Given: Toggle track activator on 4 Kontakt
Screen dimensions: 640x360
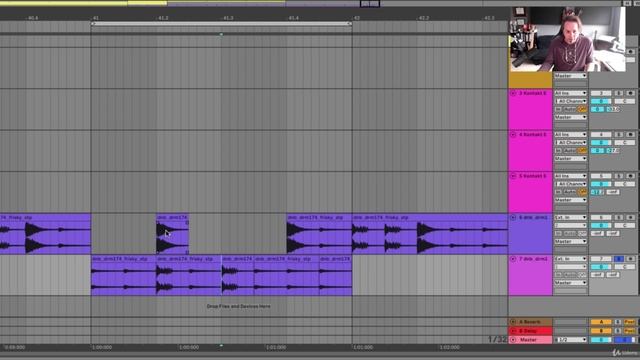Looking at the screenshot, I should point(601,135).
